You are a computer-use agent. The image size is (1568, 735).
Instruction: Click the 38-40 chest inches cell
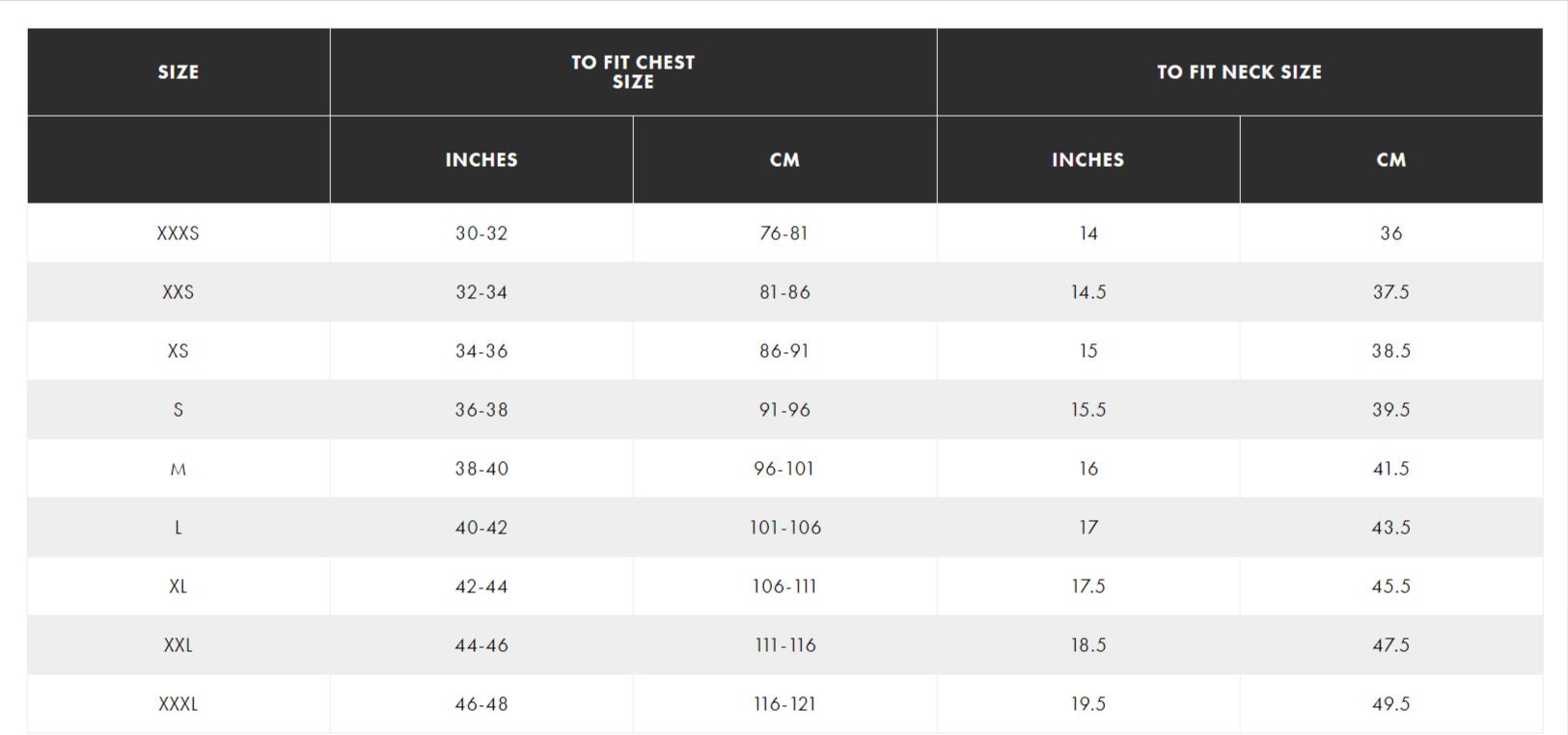tap(481, 469)
